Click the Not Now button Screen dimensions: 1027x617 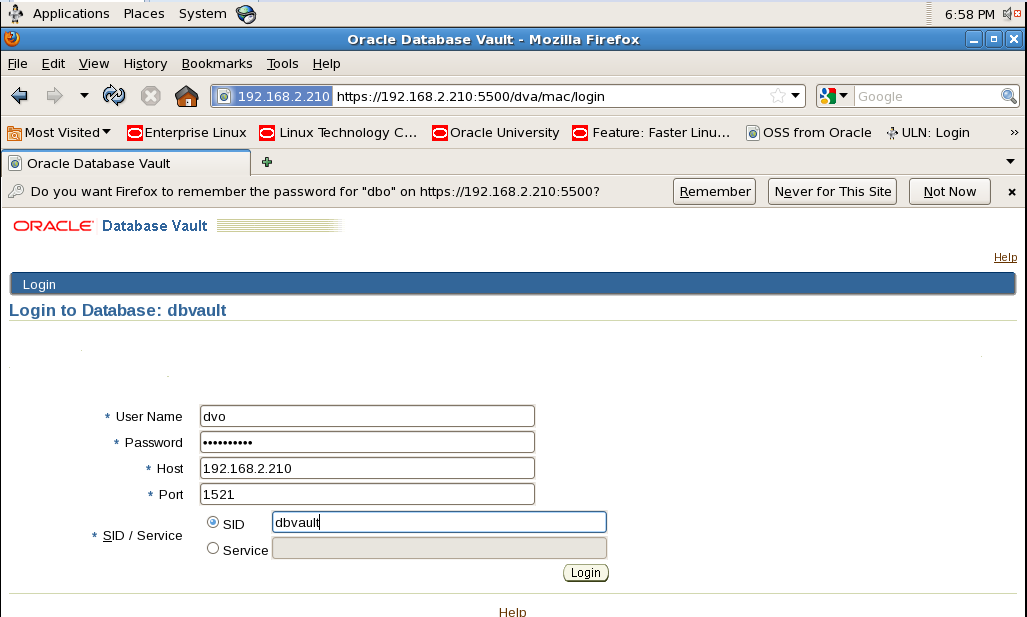tap(950, 192)
